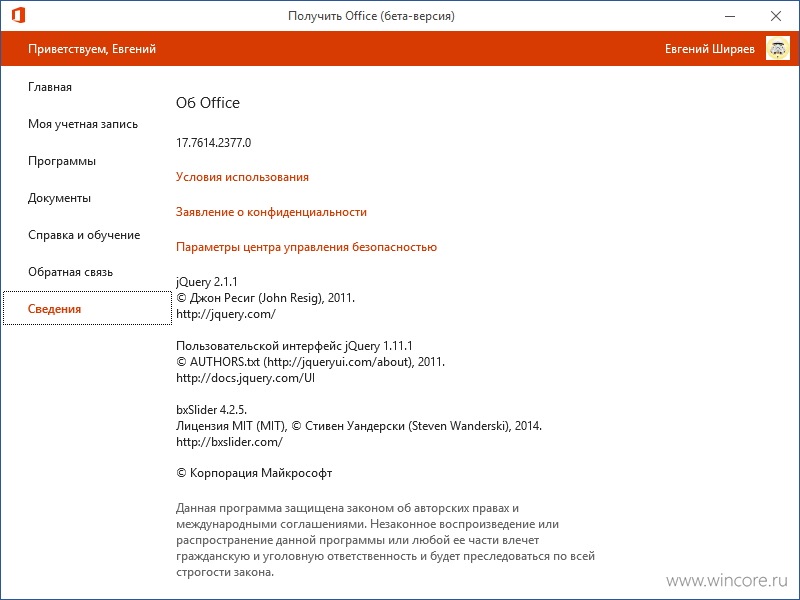Switch to the Документы section
This screenshot has height=600, width=800.
click(59, 198)
